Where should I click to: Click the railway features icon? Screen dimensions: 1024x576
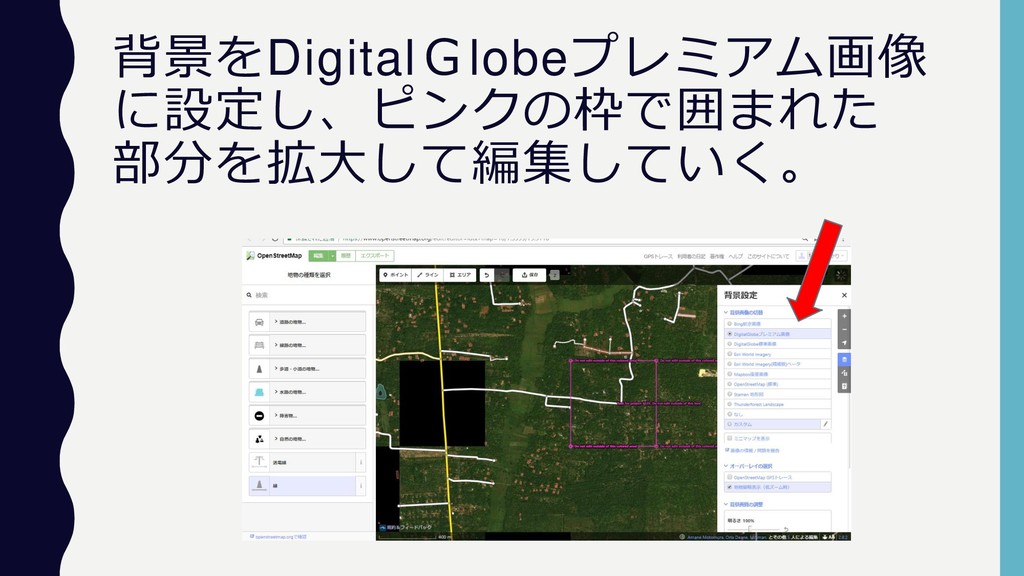(259, 345)
